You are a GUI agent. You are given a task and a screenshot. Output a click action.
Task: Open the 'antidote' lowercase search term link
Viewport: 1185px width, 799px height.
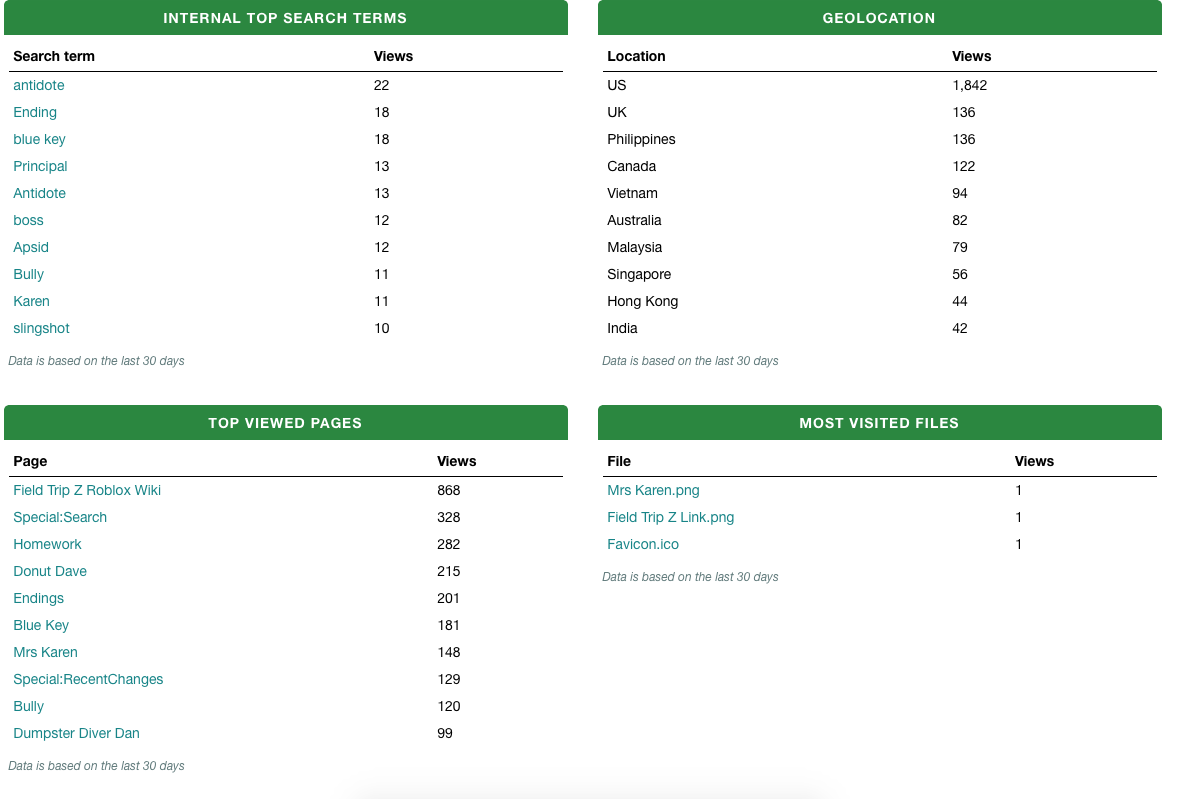(x=38, y=86)
